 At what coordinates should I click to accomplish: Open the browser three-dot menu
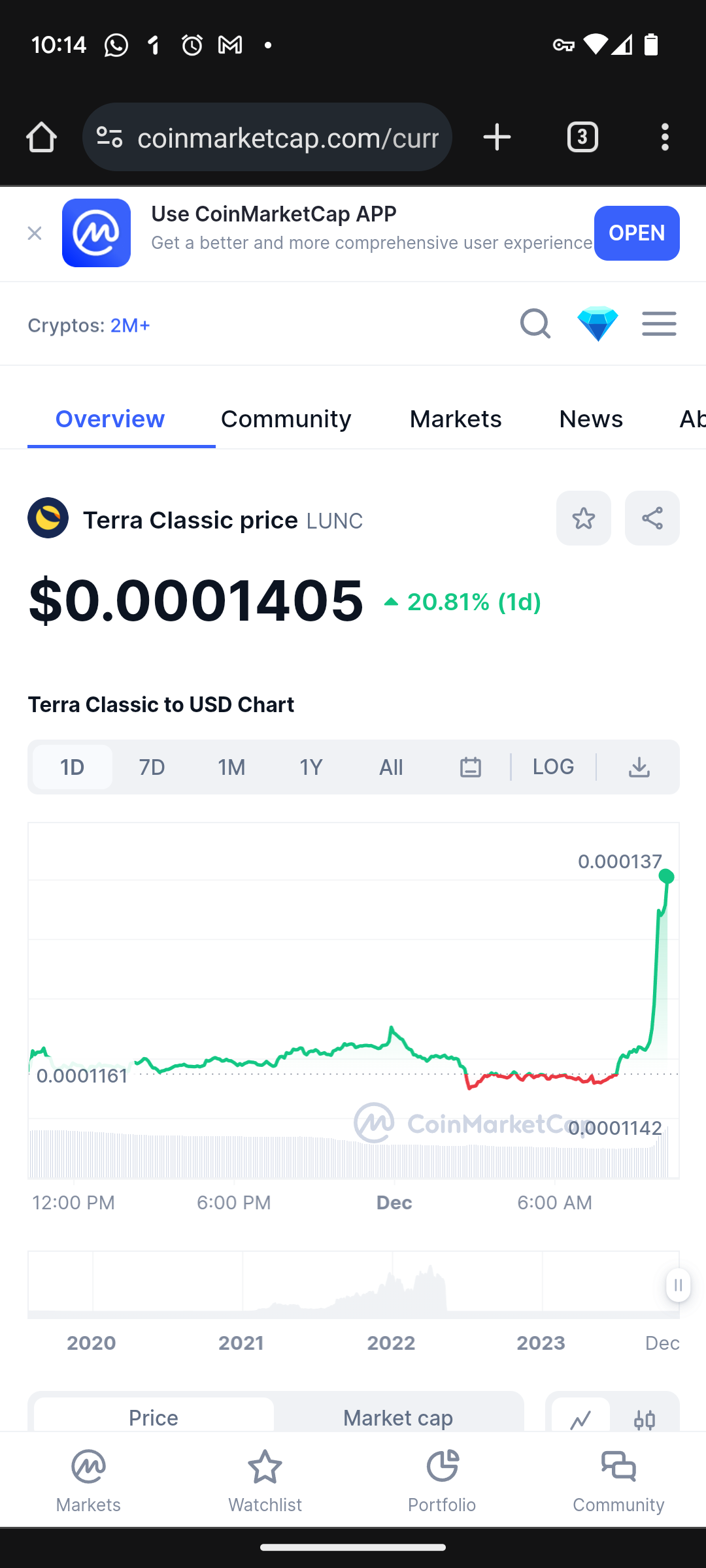point(665,137)
